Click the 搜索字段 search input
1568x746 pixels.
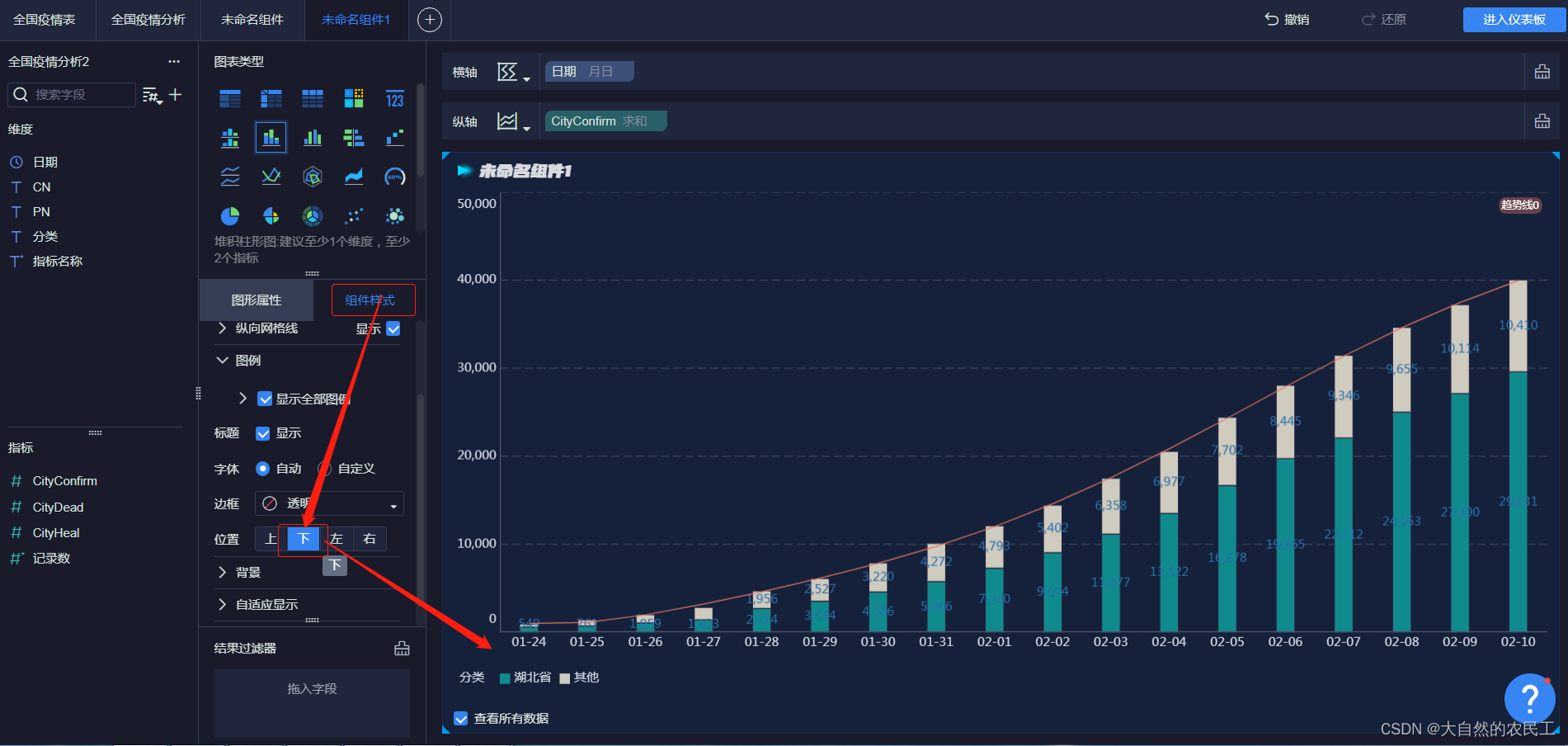pyautogui.click(x=72, y=95)
